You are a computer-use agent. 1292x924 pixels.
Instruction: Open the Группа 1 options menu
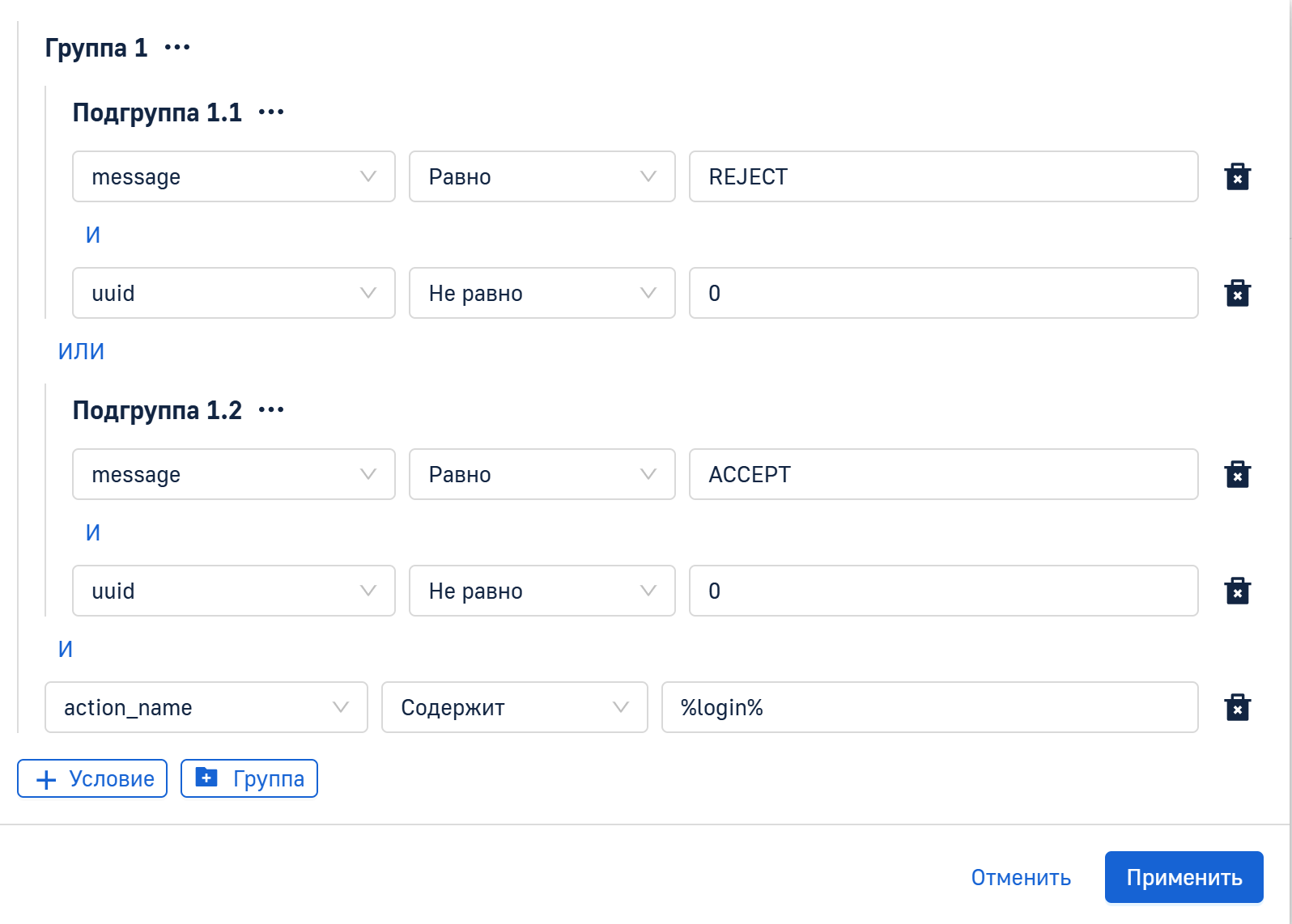(x=177, y=48)
